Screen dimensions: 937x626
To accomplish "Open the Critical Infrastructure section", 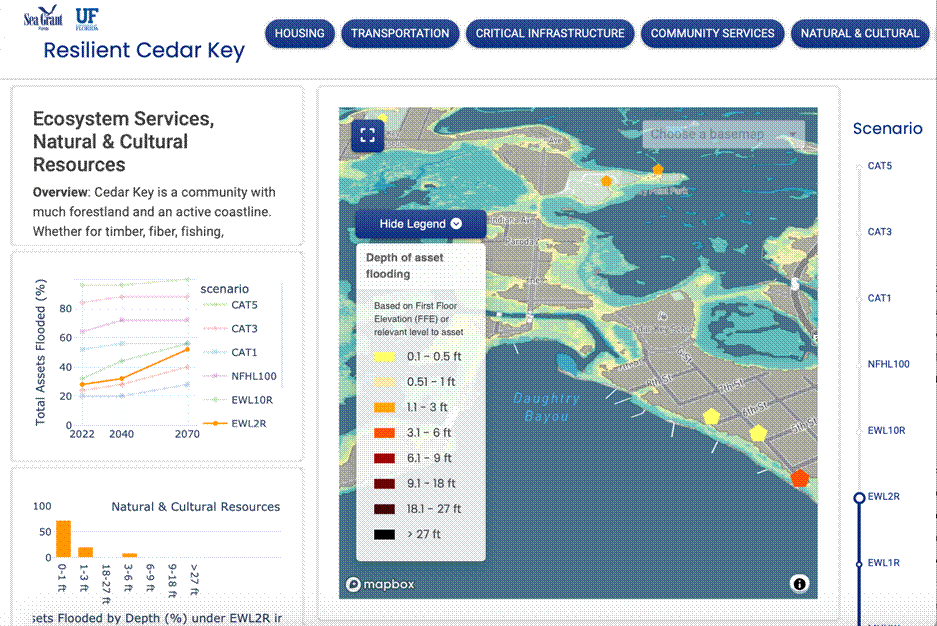I will tap(550, 33).
